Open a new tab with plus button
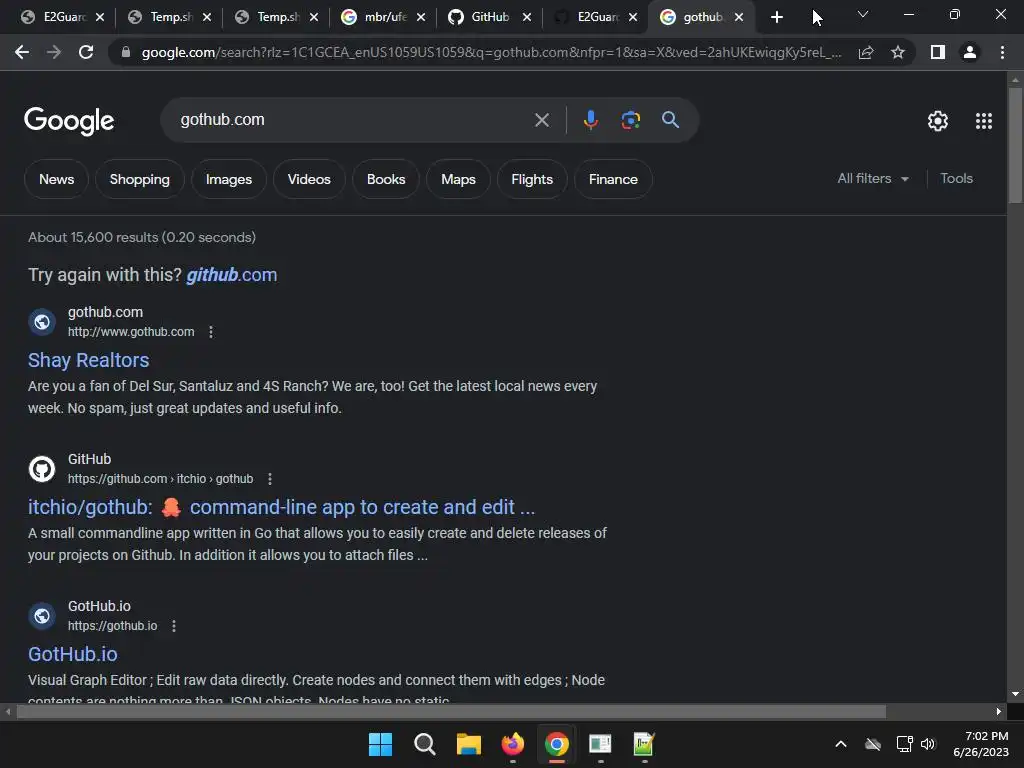Viewport: 1024px width, 768px height. 776,17
